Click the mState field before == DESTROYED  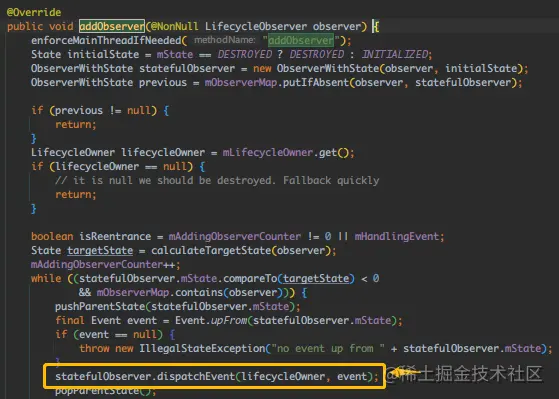click(175, 54)
